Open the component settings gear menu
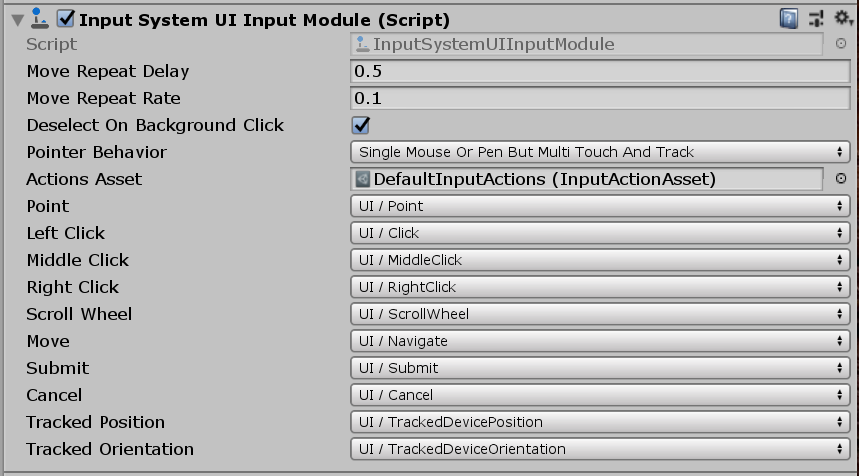859x476 pixels. (x=841, y=18)
